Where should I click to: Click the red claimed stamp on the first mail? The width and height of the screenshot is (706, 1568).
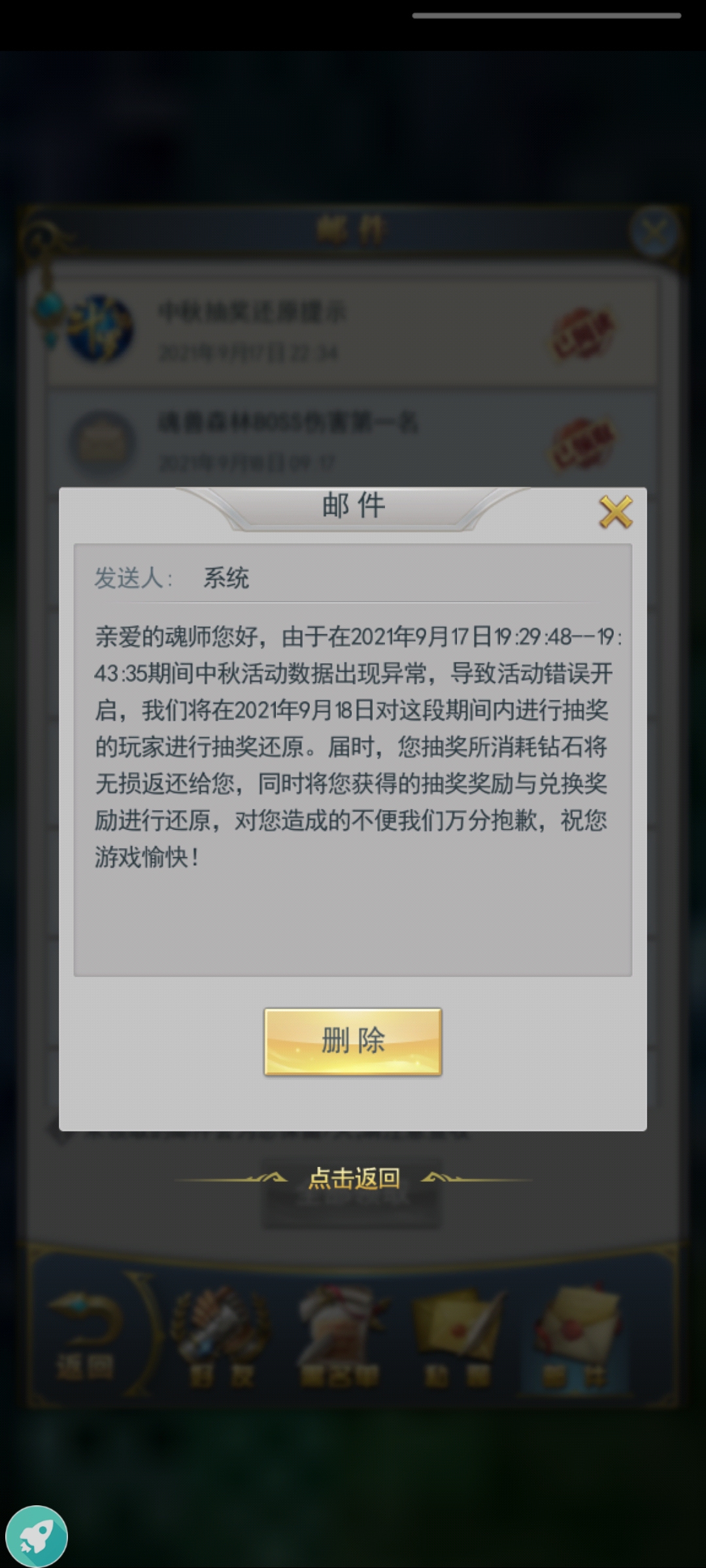pos(584,332)
